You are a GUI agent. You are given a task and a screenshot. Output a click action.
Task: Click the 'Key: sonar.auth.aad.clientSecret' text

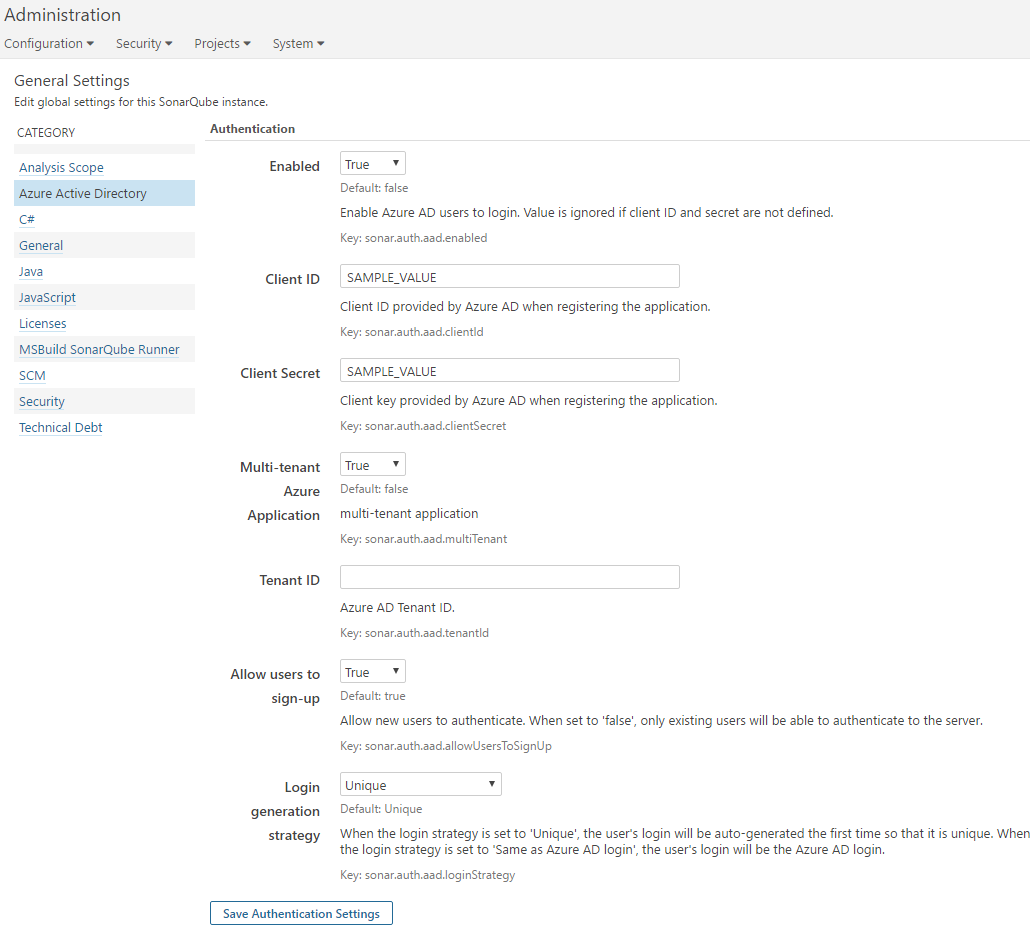(x=423, y=426)
